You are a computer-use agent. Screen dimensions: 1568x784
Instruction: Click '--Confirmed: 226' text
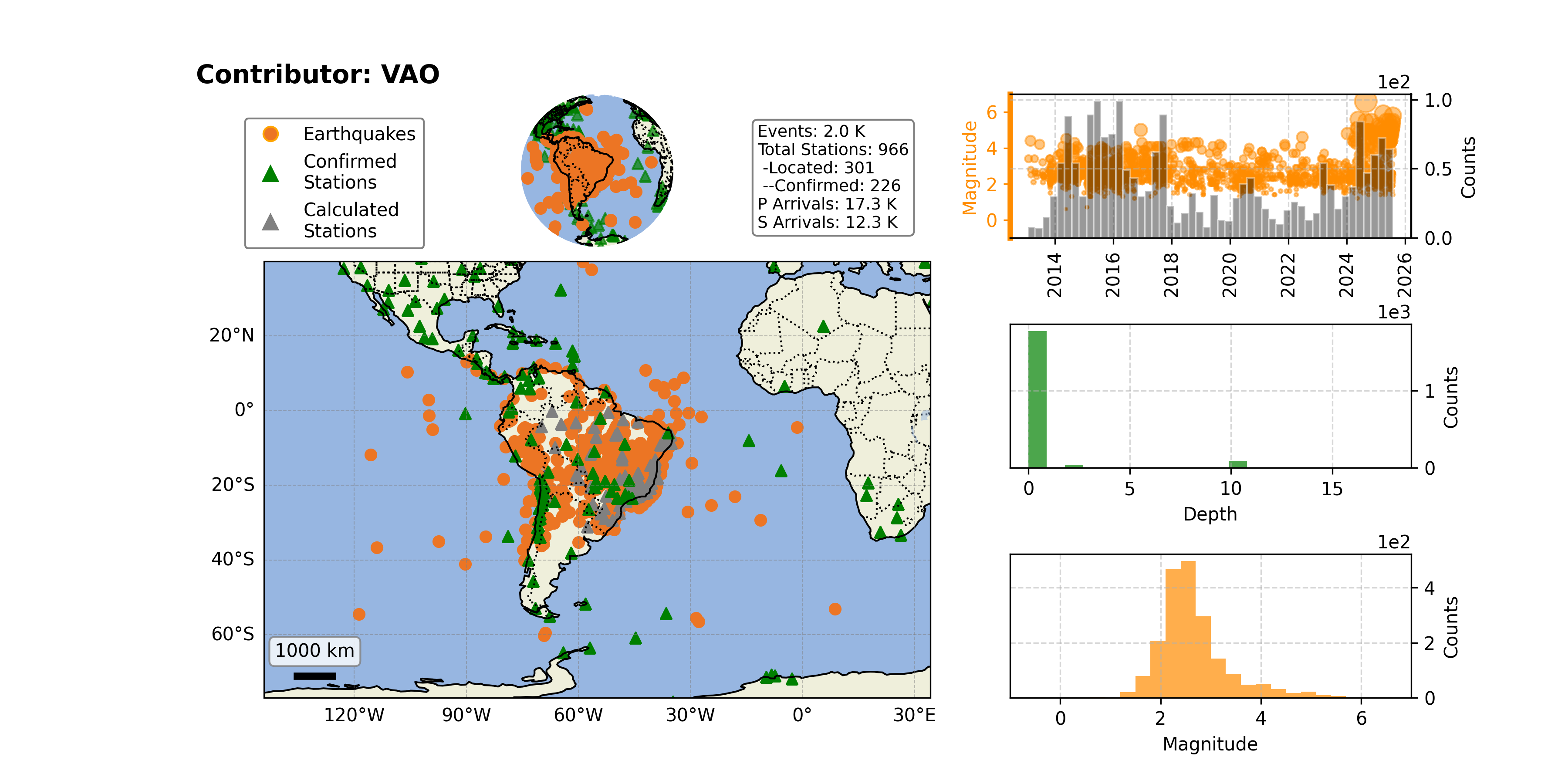pyautogui.click(x=831, y=186)
